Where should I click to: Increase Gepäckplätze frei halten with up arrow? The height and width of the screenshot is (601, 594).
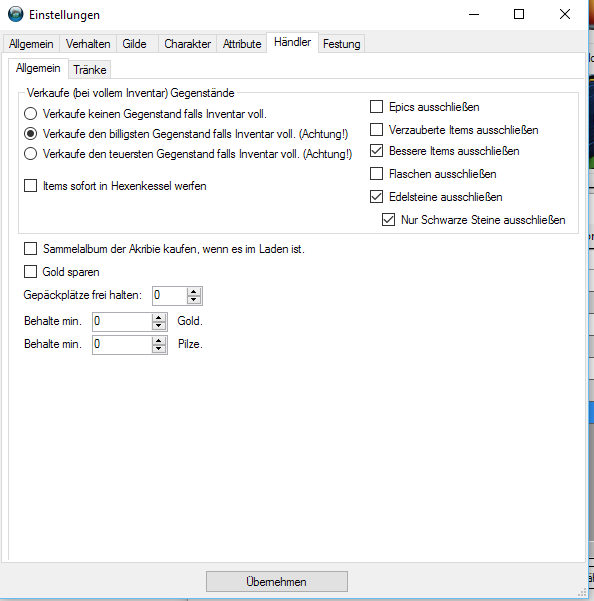point(194,292)
